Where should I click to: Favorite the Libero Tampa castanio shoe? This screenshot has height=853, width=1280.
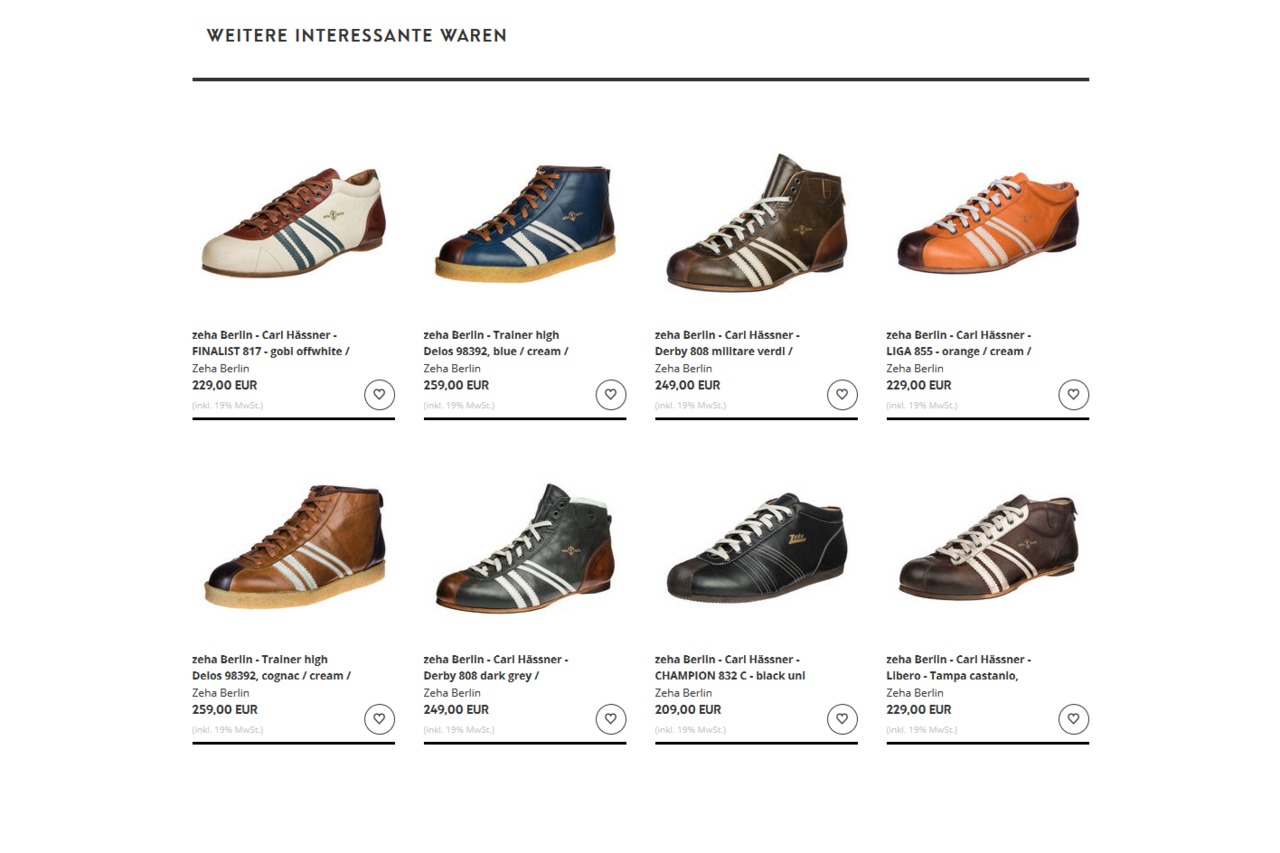coord(1074,719)
